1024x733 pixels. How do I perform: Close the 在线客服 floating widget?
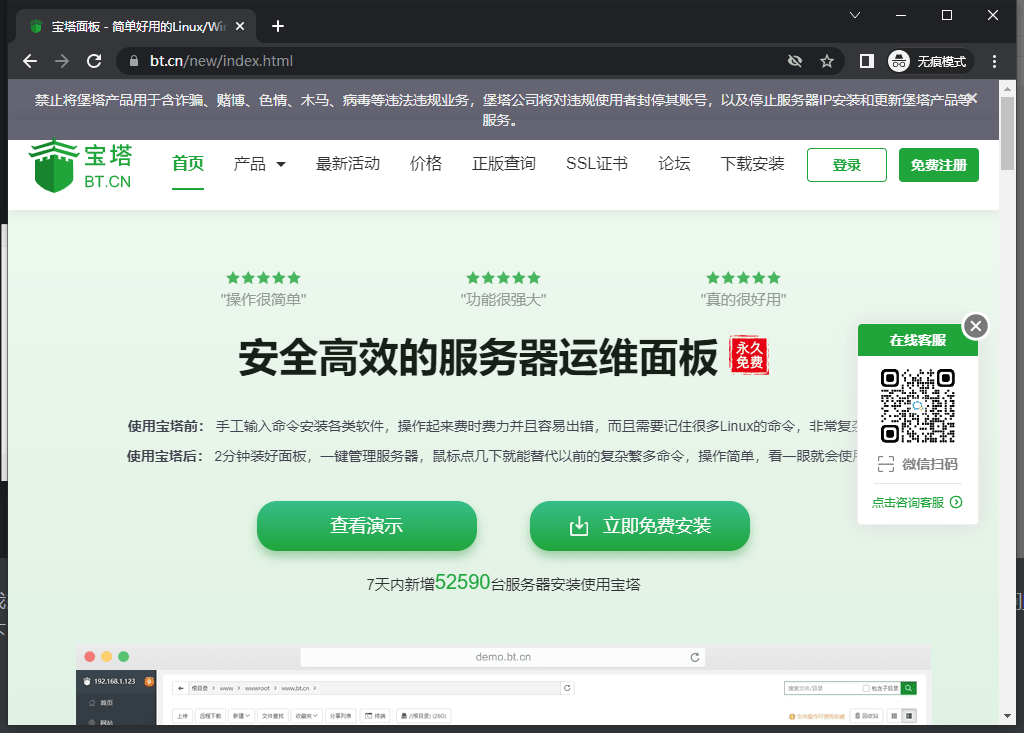976,325
